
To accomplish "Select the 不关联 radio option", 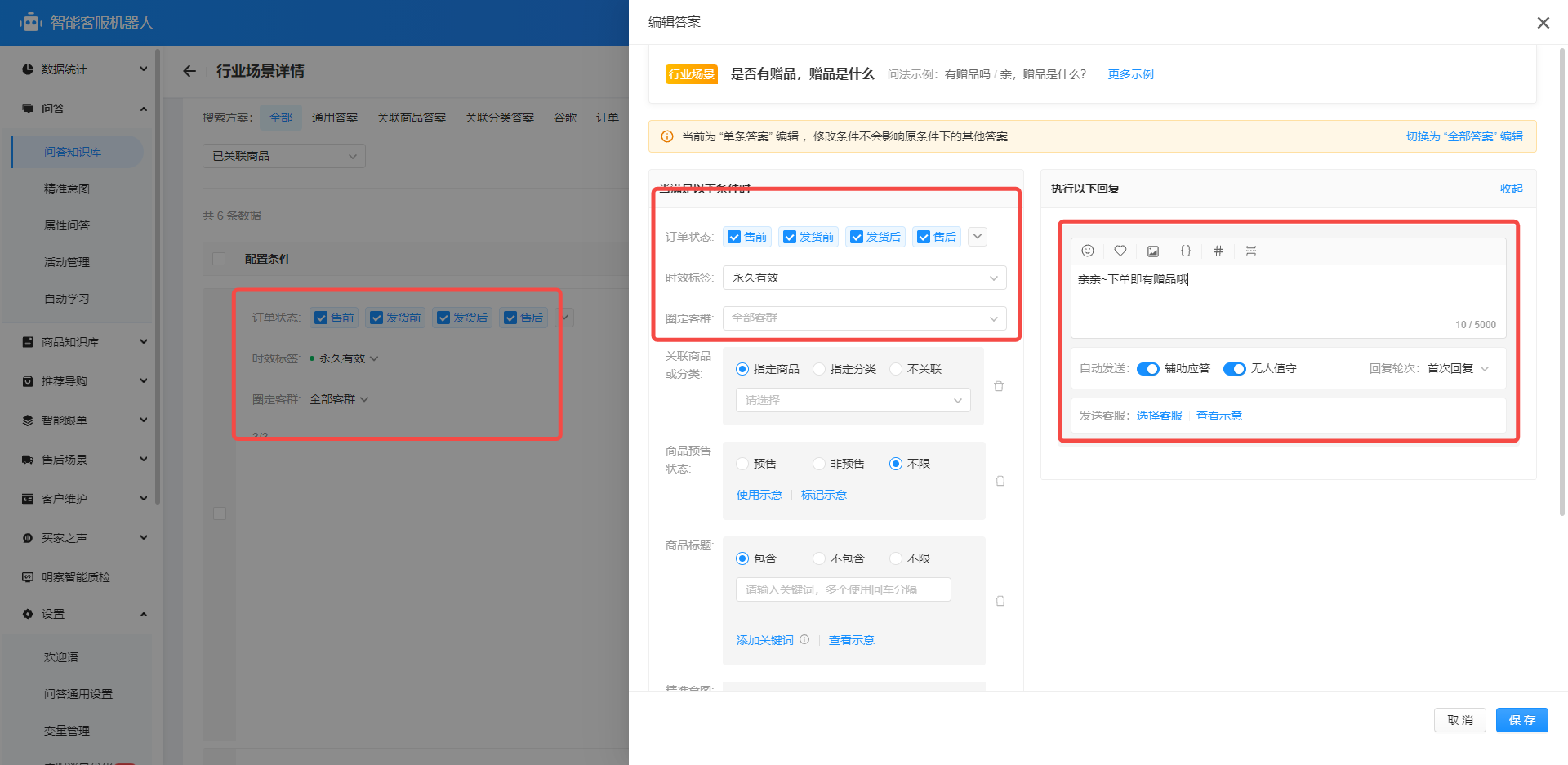I will 896,369.
